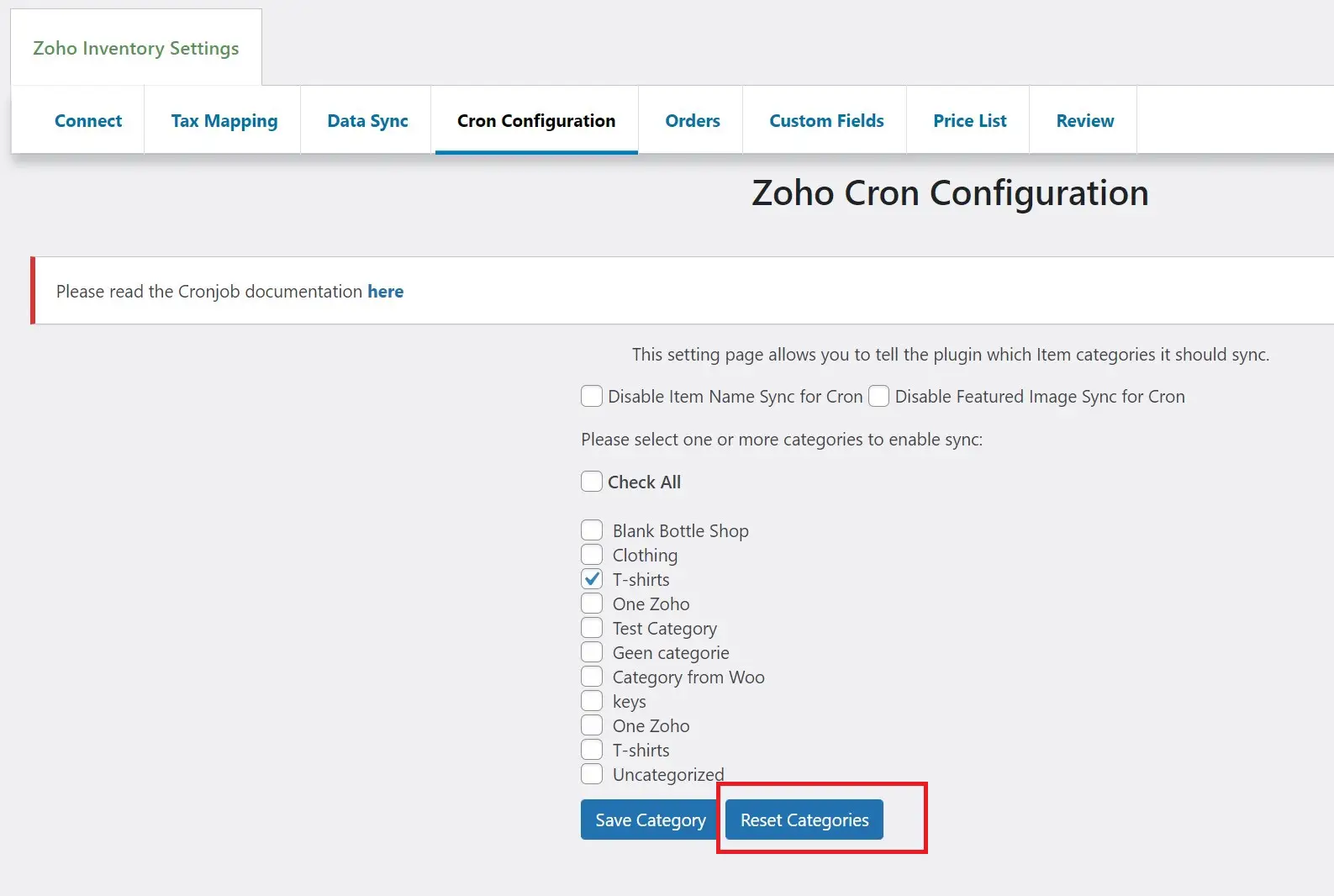The height and width of the screenshot is (896, 1334).
Task: Select Category from Woo for sync
Action: (x=591, y=676)
